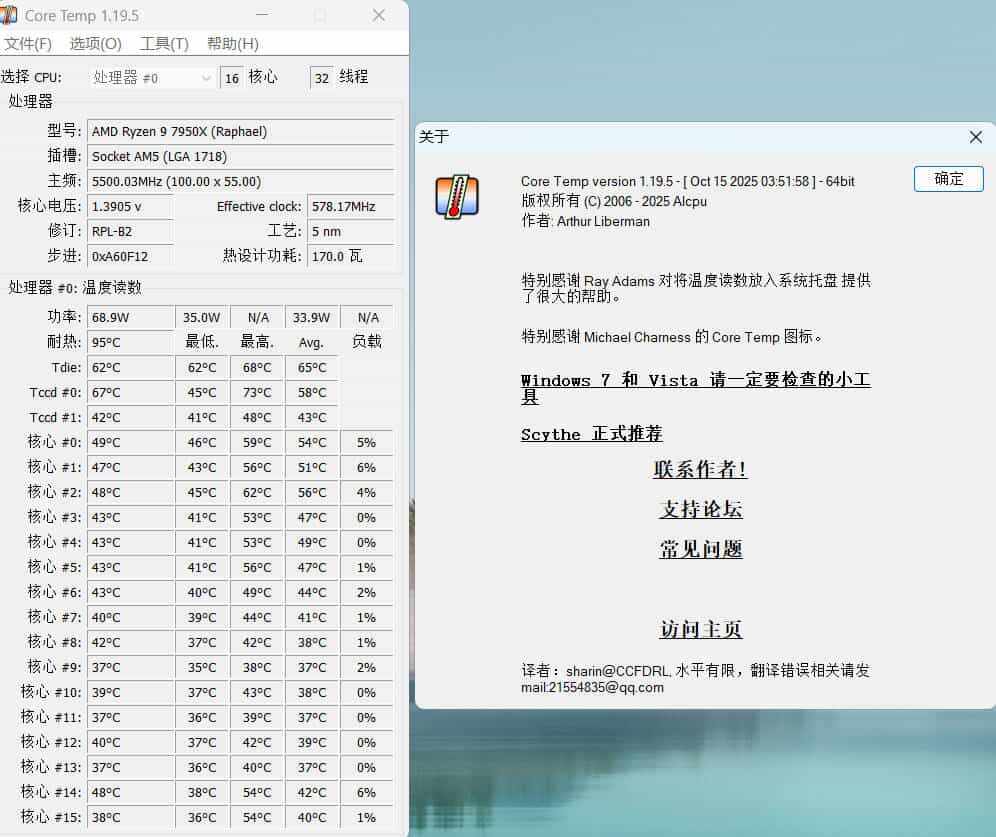Click the 16 核心 core count box

[231, 77]
